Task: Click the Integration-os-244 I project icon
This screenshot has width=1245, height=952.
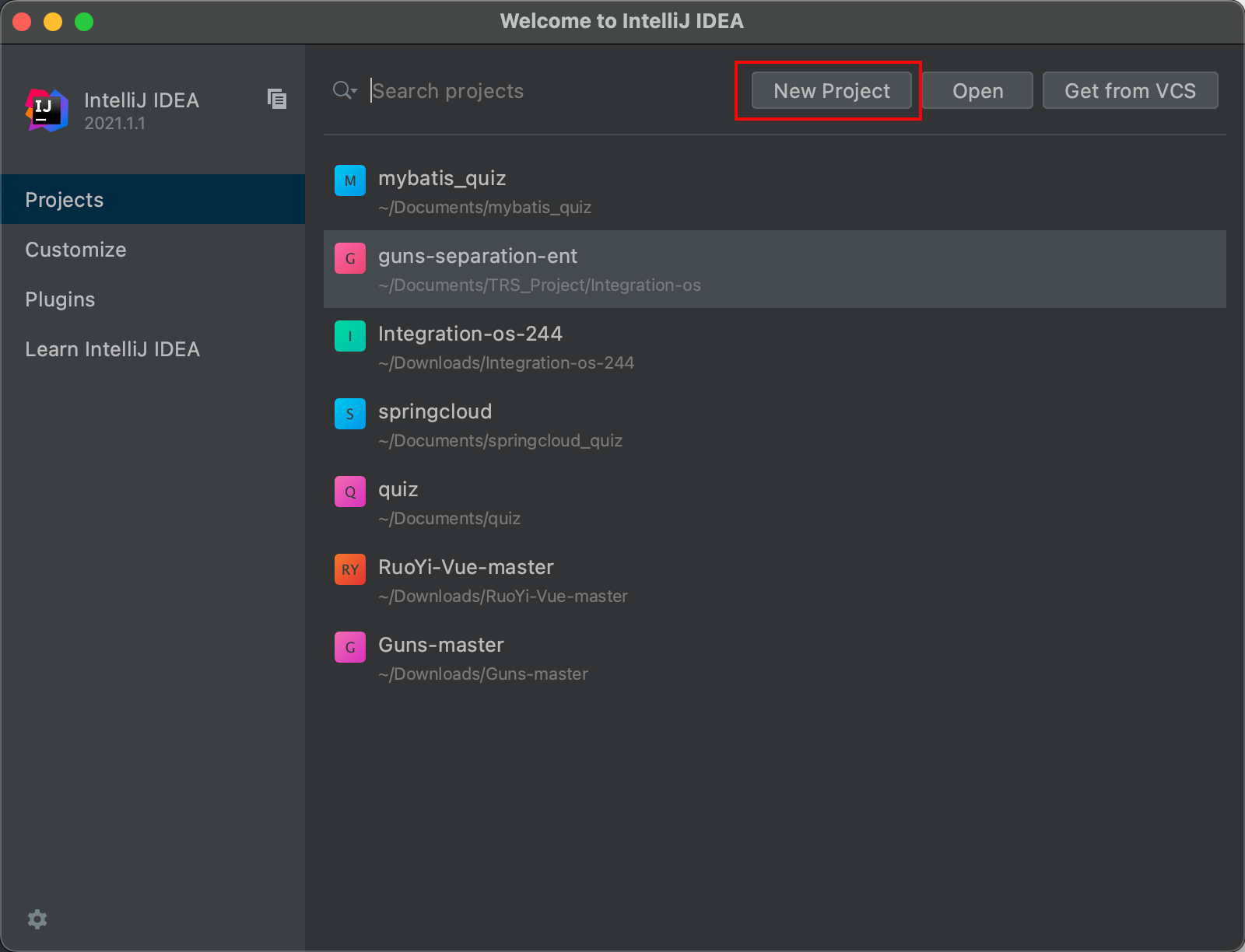Action: (x=350, y=336)
